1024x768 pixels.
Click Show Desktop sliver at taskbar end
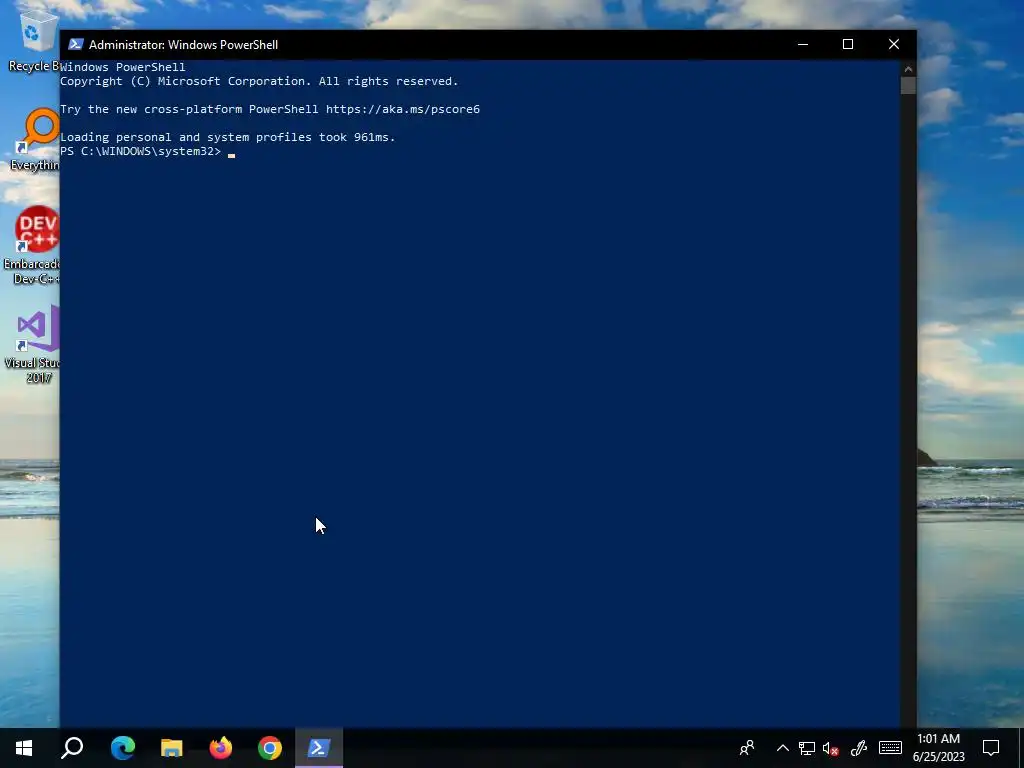click(1021, 748)
